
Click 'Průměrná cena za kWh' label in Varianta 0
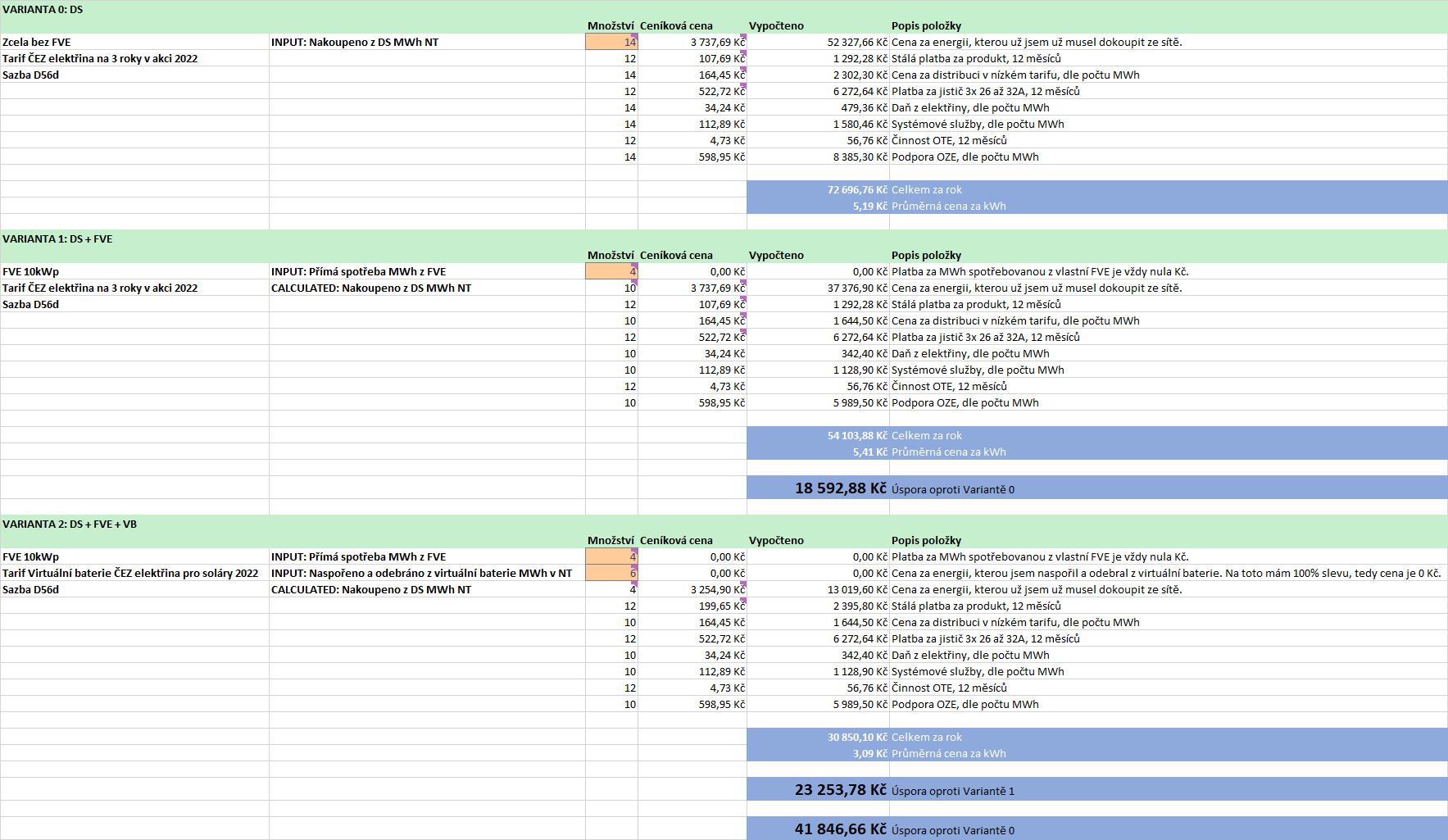pyautogui.click(x=949, y=206)
